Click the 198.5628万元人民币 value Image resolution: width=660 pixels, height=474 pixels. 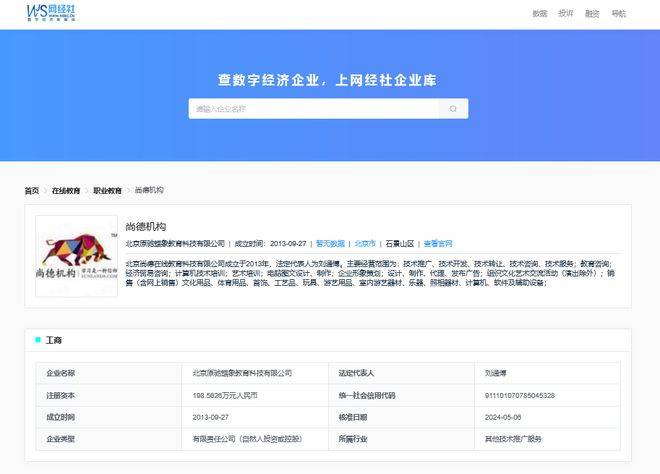(225, 396)
